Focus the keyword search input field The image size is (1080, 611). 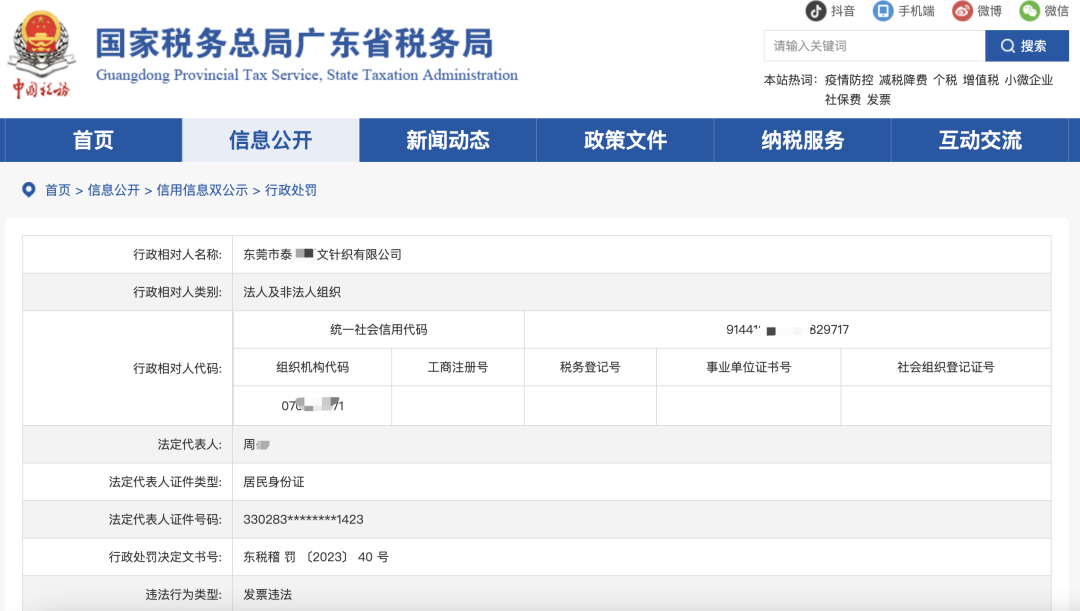[x=875, y=46]
